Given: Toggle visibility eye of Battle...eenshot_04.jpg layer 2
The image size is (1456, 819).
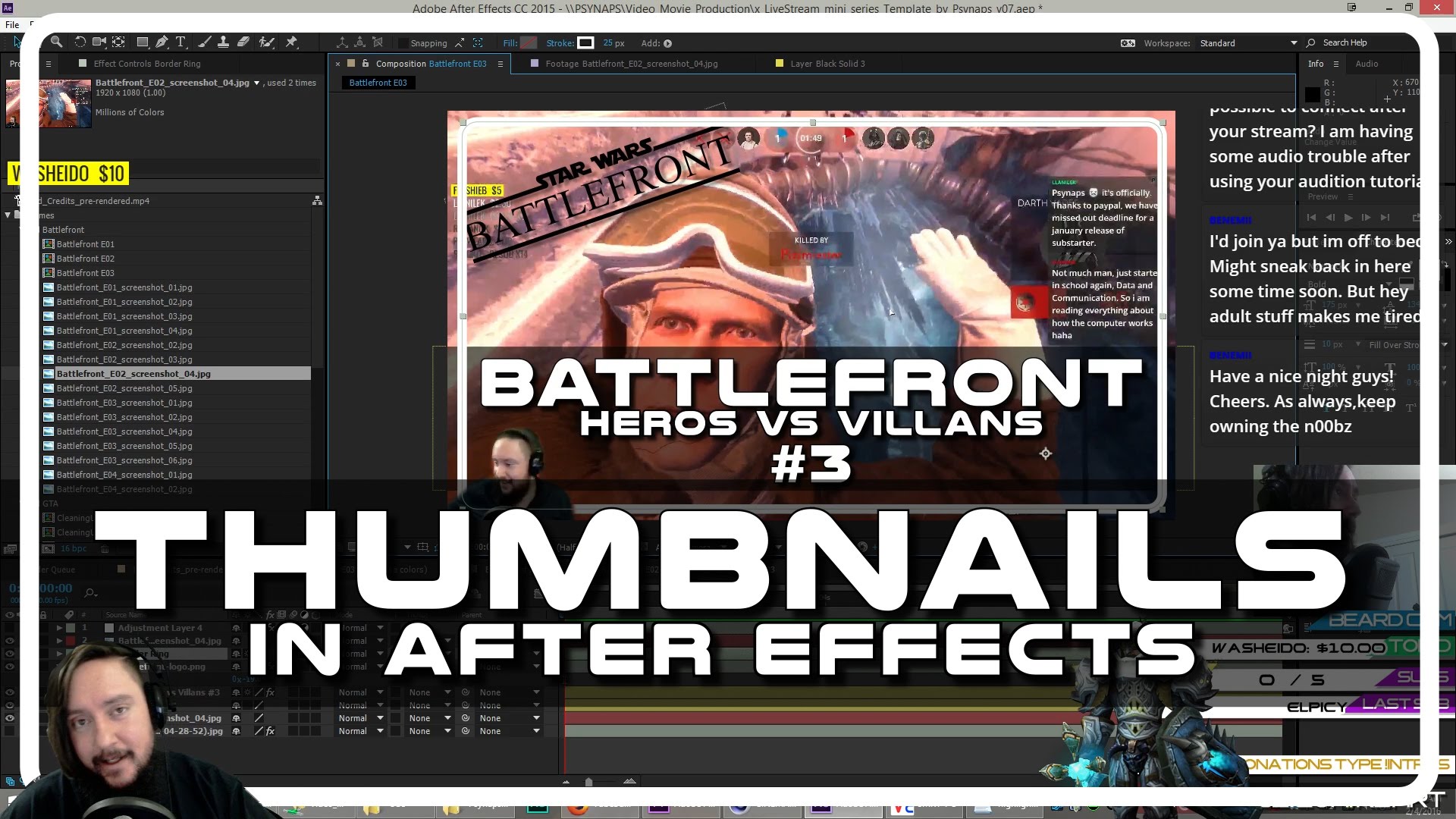Looking at the screenshot, I should (10, 641).
